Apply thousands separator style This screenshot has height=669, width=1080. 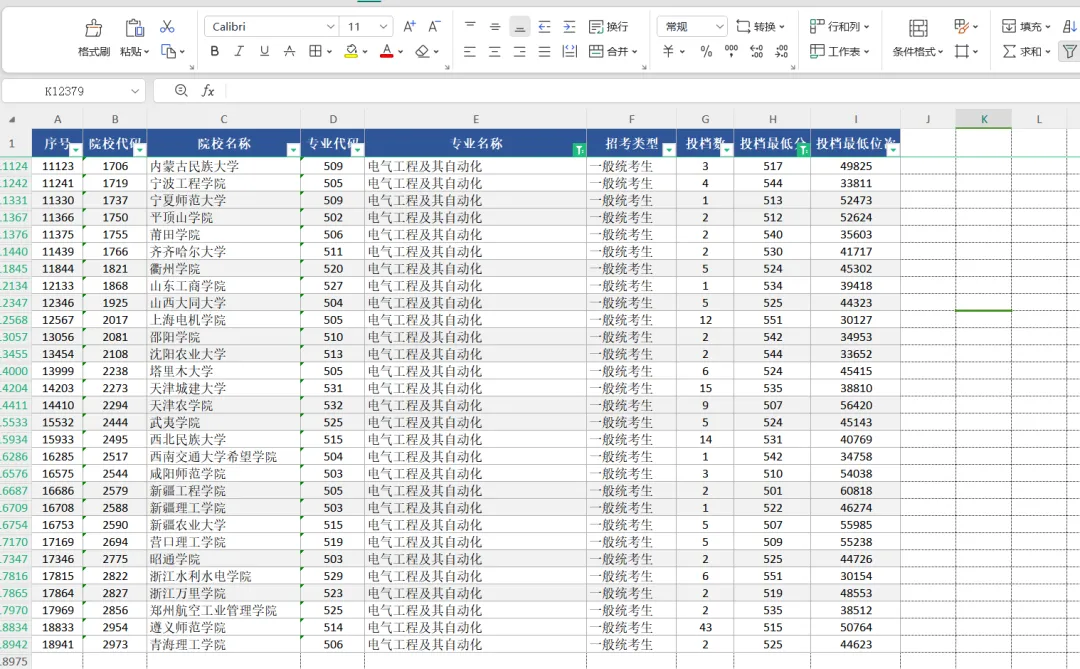pos(731,51)
